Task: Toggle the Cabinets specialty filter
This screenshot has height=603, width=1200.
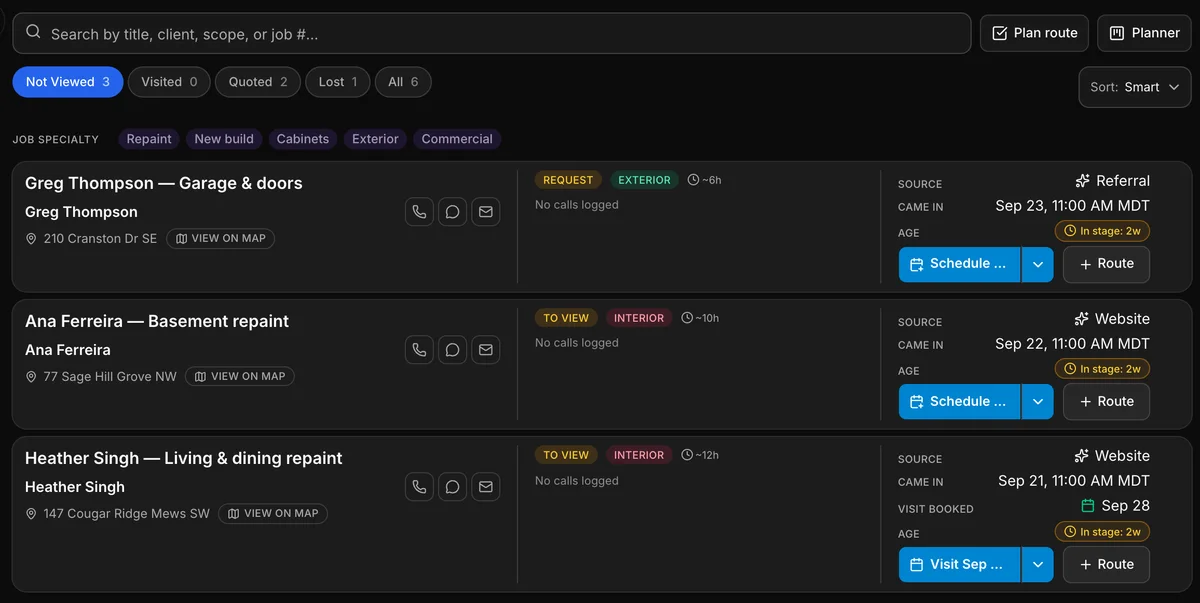Action: [x=303, y=139]
